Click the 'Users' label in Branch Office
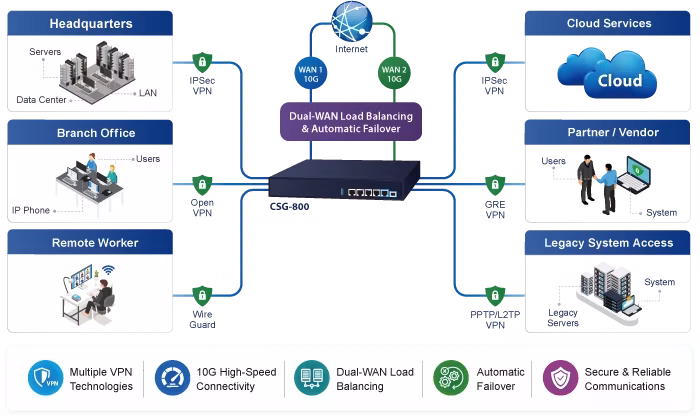 148,159
